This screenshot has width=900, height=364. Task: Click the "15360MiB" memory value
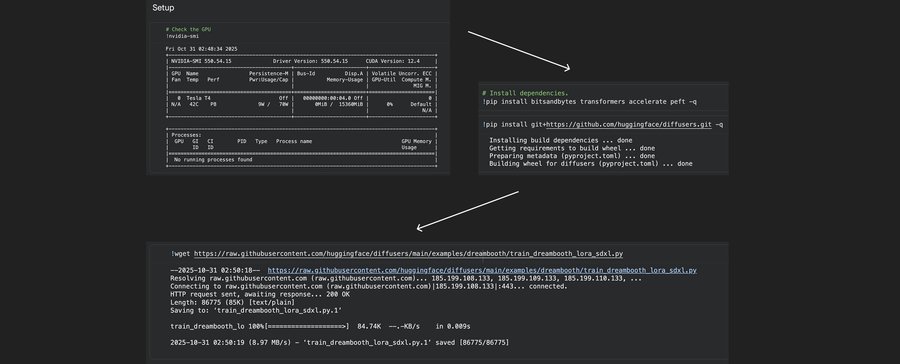click(x=350, y=104)
